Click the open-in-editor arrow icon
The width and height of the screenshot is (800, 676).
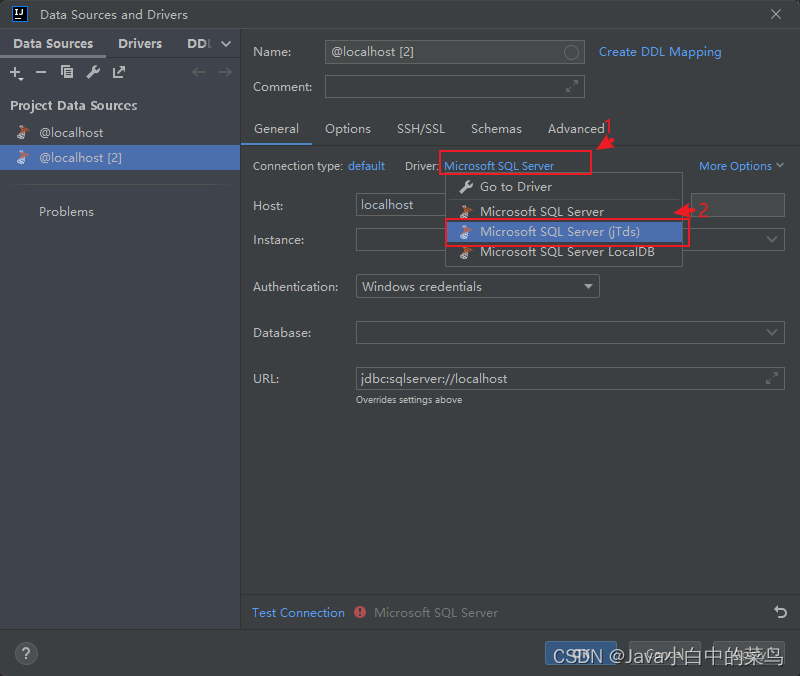click(118, 72)
